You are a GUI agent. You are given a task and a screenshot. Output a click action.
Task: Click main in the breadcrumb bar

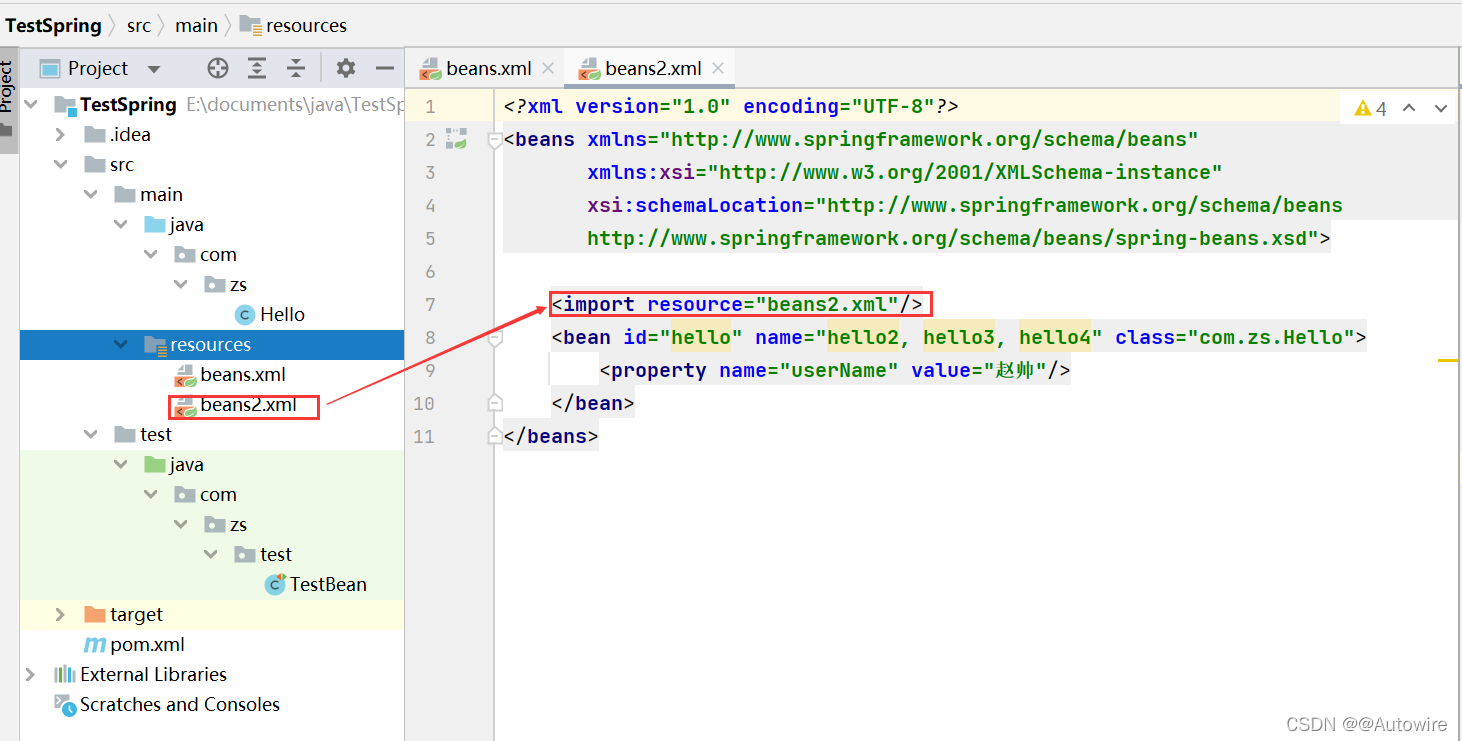tap(196, 25)
